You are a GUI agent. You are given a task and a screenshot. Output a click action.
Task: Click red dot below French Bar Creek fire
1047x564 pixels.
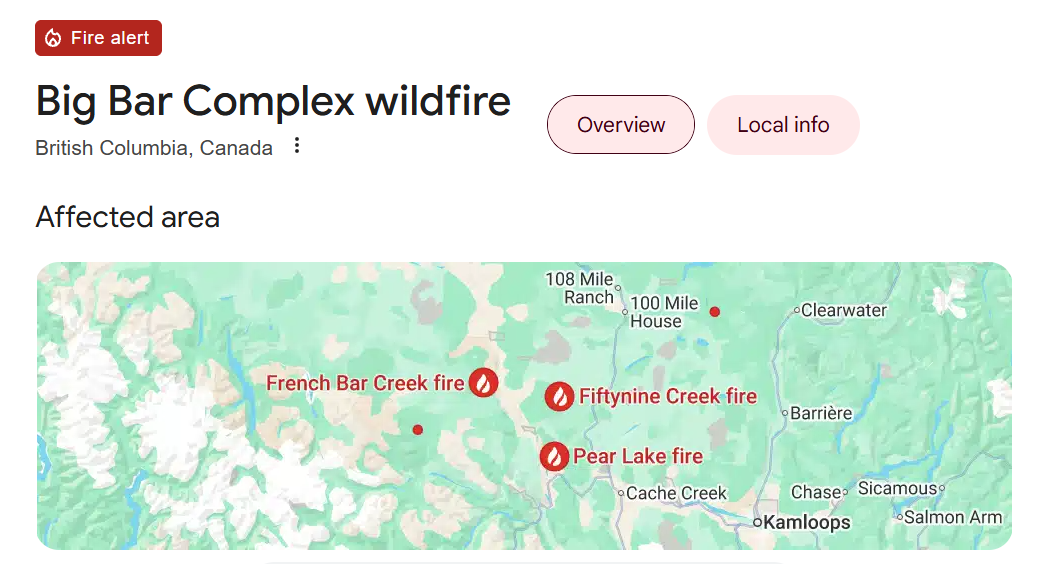tap(417, 430)
